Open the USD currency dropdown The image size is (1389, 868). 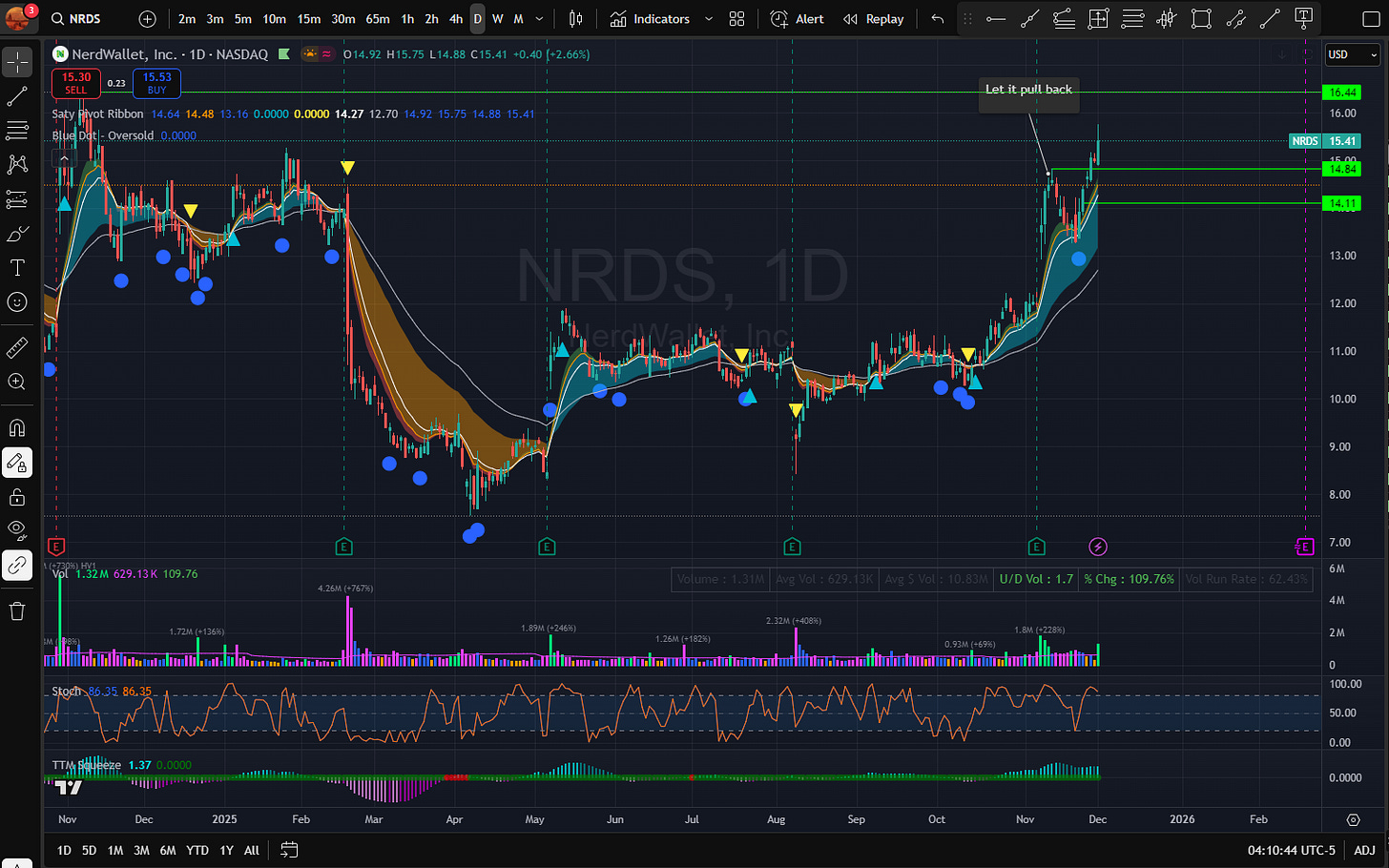(1354, 54)
